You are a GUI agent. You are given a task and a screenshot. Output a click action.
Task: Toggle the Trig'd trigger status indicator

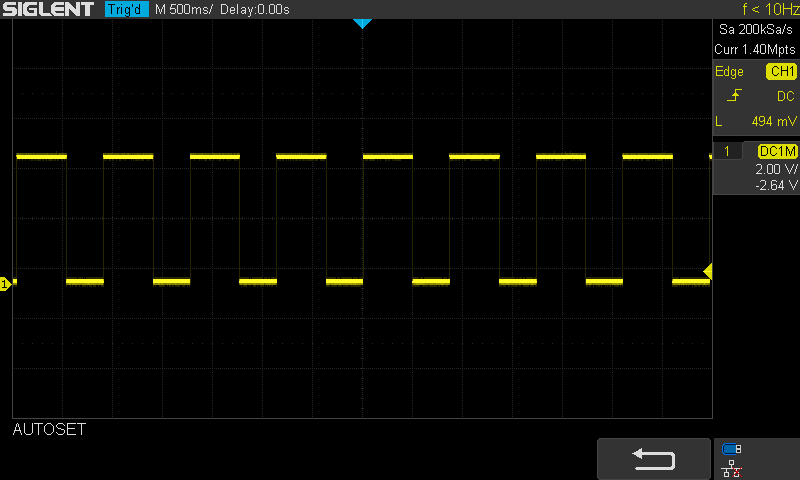pyautogui.click(x=127, y=9)
